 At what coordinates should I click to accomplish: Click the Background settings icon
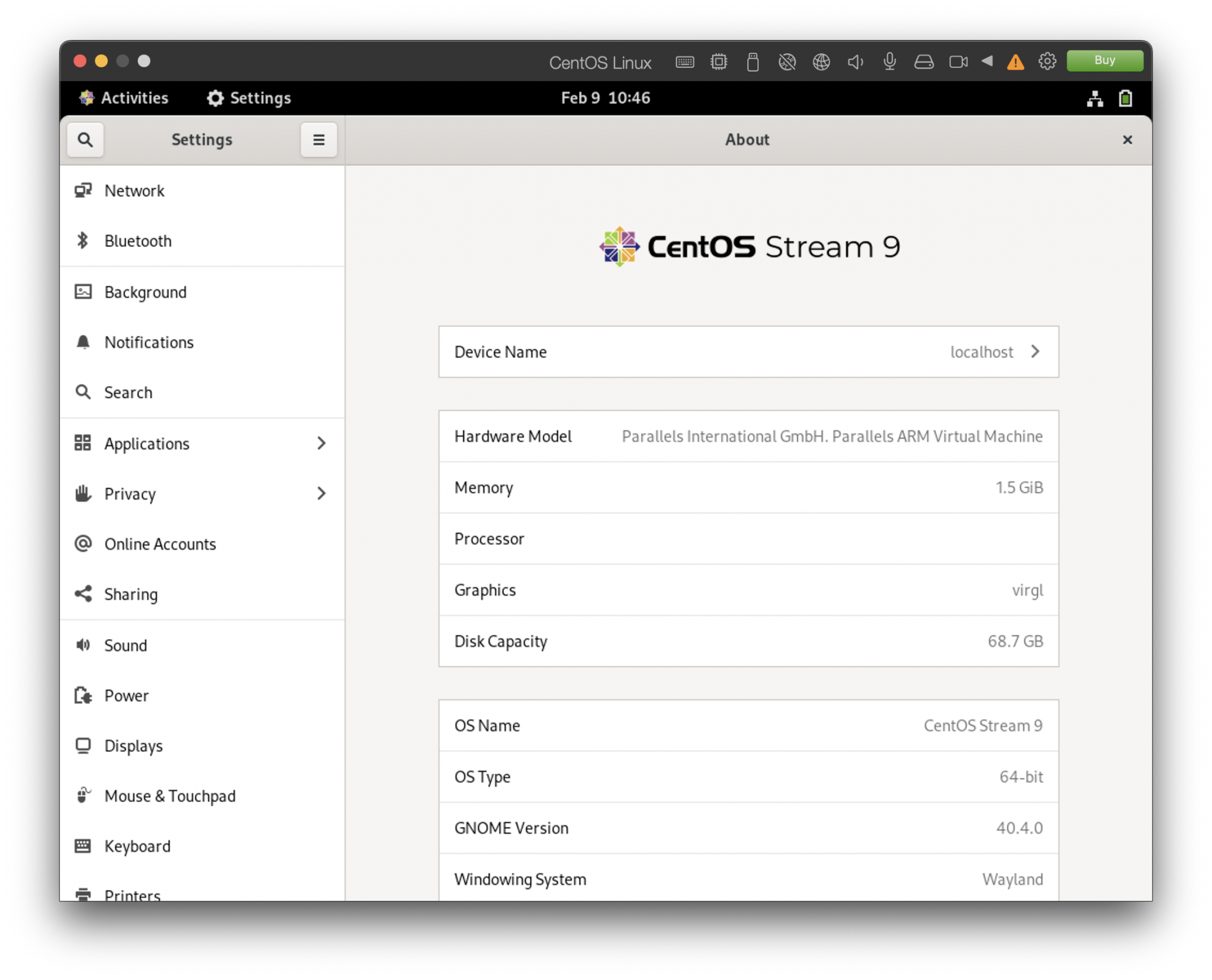[x=83, y=291]
